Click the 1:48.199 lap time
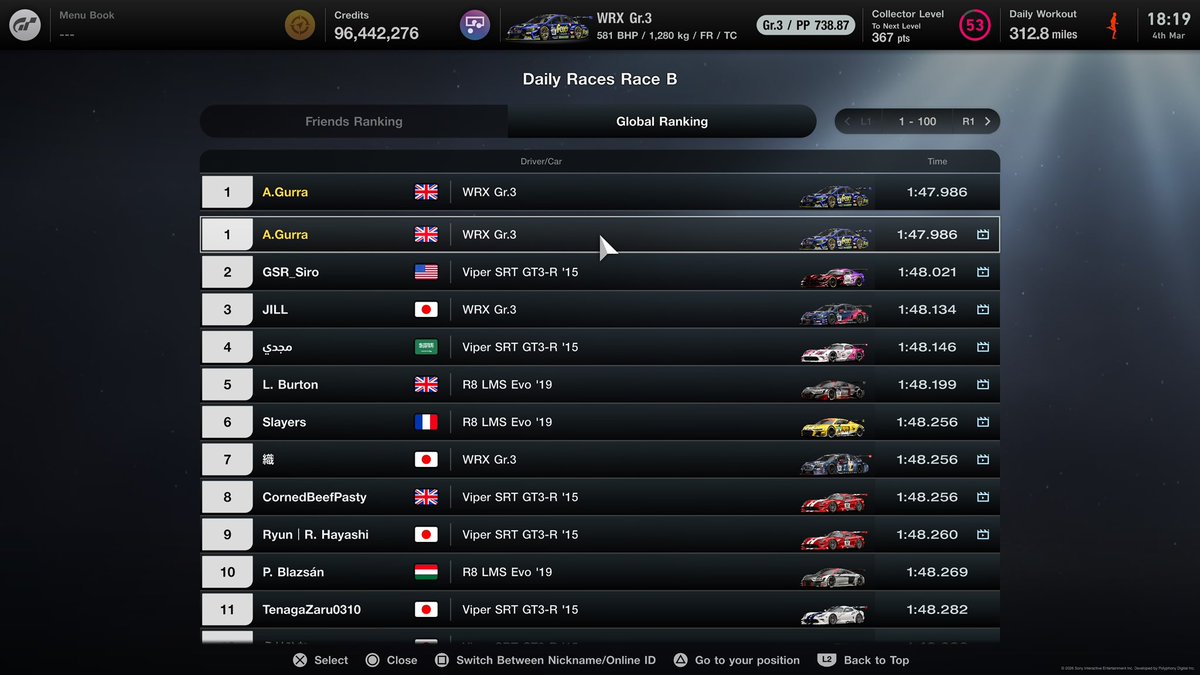The width and height of the screenshot is (1200, 675). pos(927,385)
